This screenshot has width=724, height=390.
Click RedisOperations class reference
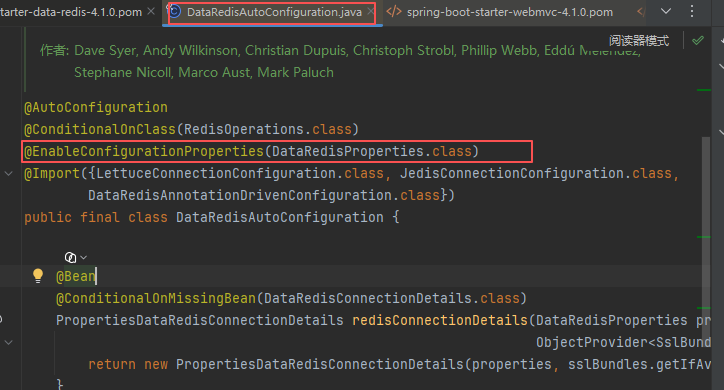click(x=244, y=129)
